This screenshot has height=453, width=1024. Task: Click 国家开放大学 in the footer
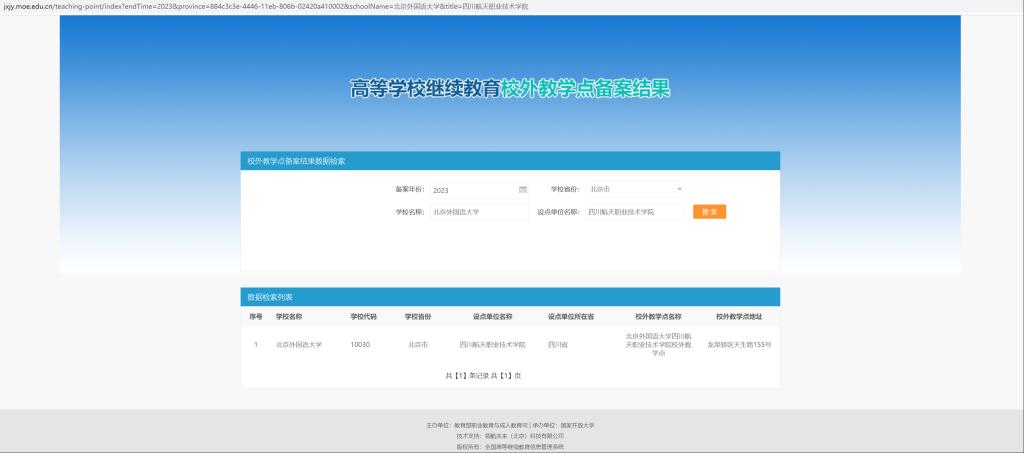[577, 425]
